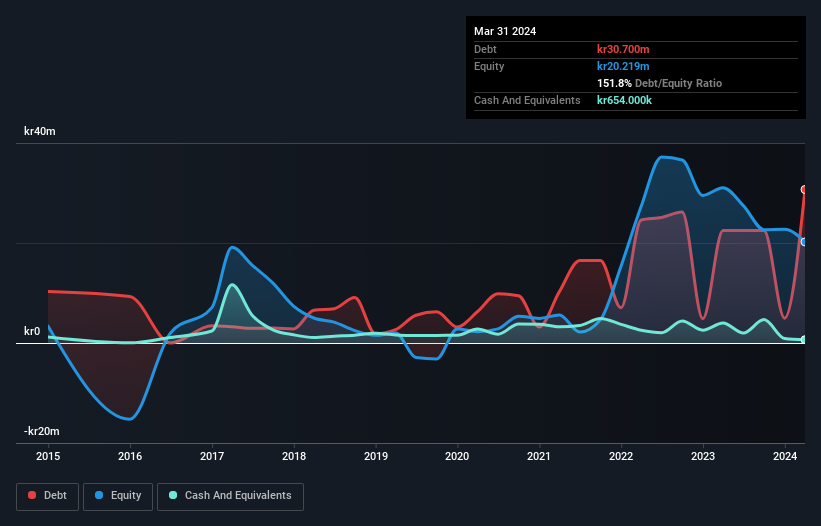Image resolution: width=821 pixels, height=526 pixels.
Task: Select the 2022 x-axis label
Action: click(621, 456)
